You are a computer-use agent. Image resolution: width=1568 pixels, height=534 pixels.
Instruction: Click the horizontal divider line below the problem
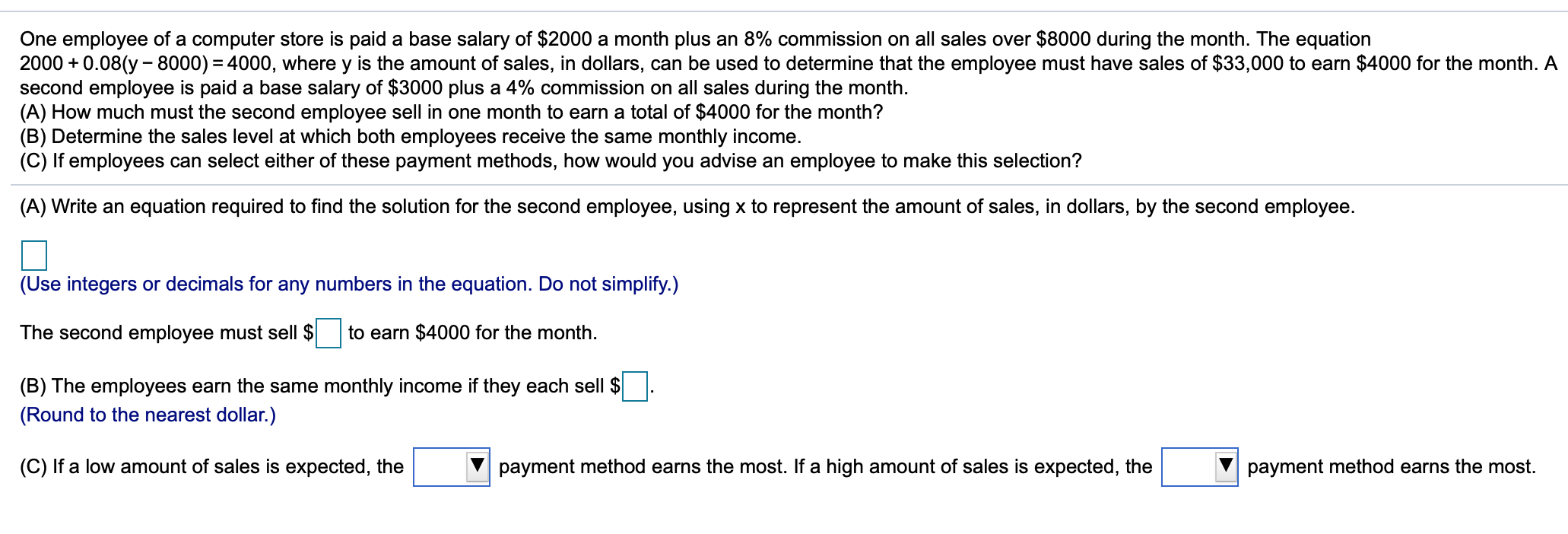click(x=783, y=183)
